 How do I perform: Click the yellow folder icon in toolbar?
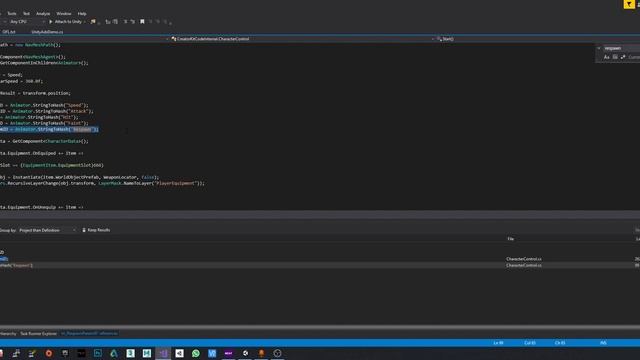click(93, 22)
